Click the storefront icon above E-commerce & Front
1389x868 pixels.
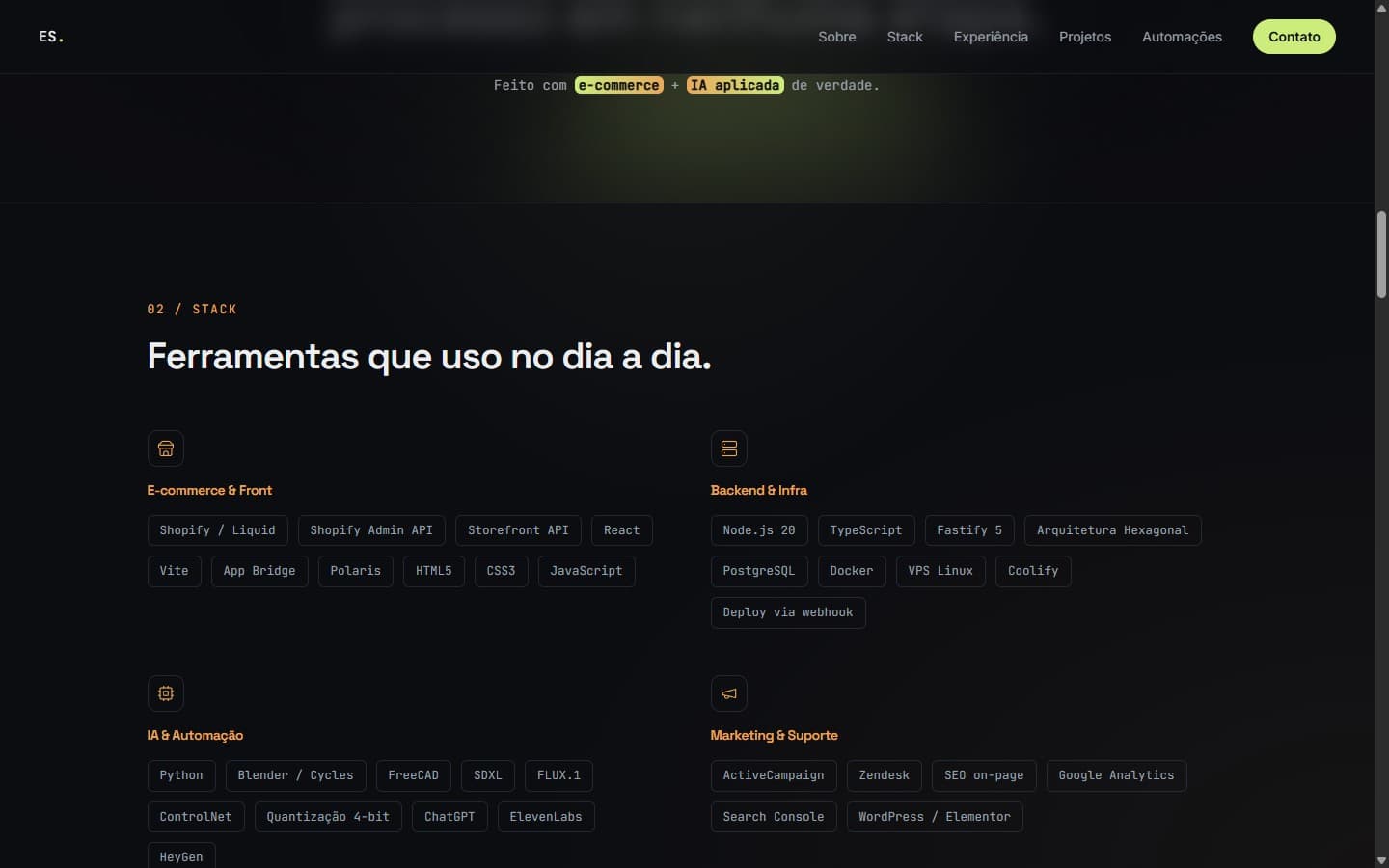165,448
